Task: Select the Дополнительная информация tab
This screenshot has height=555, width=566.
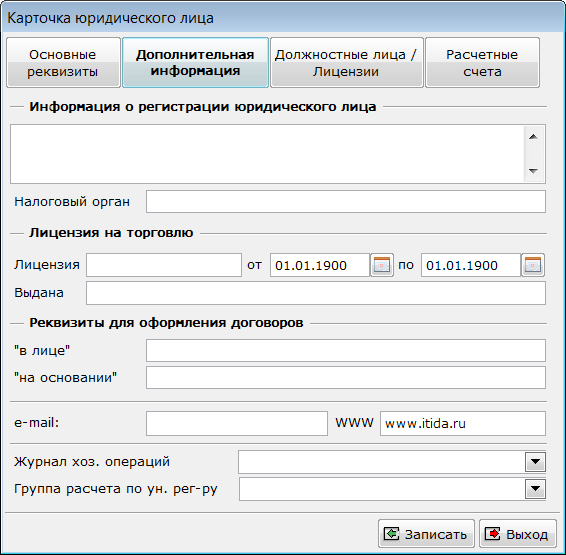Action: [x=195, y=62]
